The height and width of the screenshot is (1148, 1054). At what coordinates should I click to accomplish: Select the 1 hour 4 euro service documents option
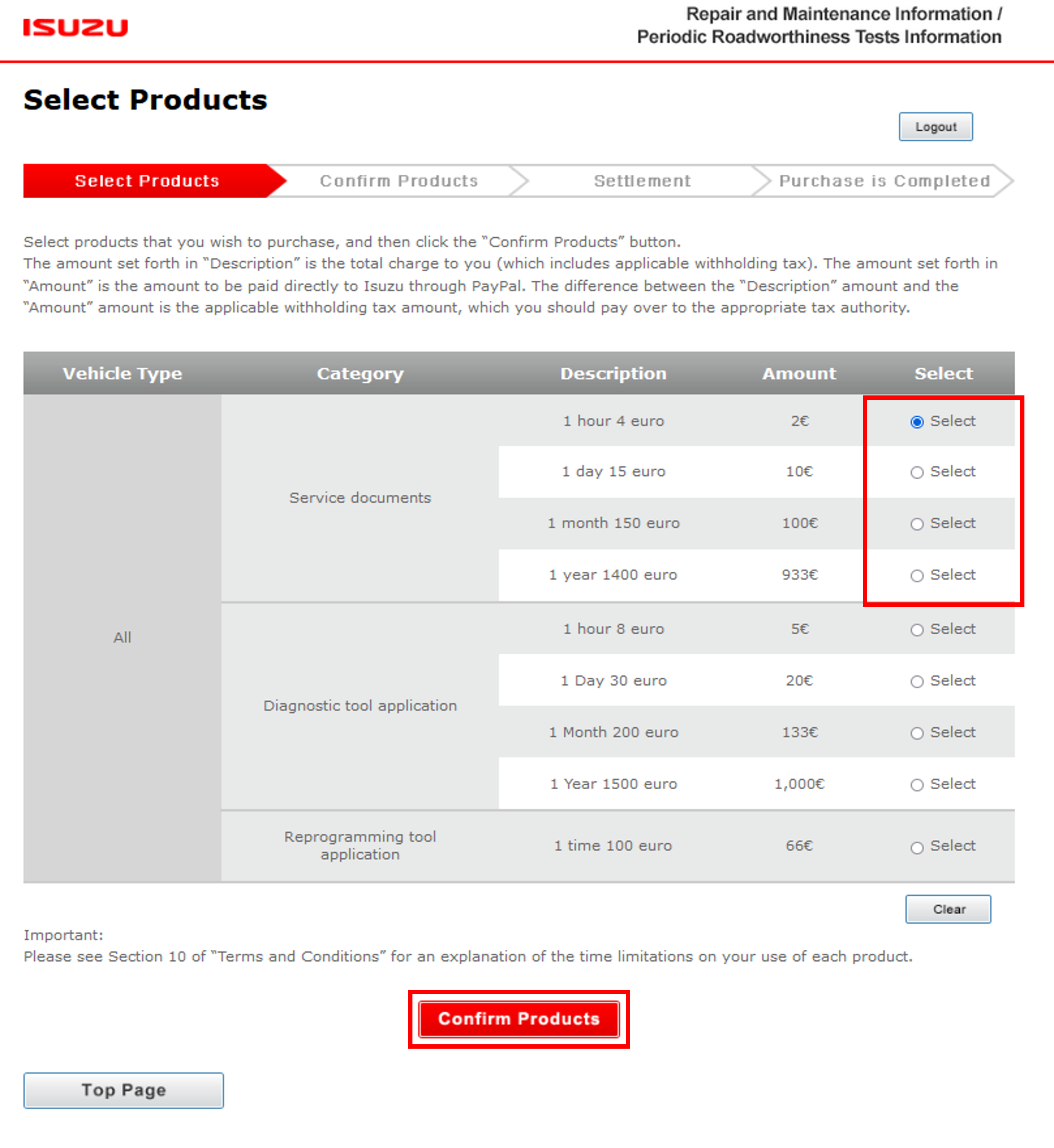coord(916,422)
